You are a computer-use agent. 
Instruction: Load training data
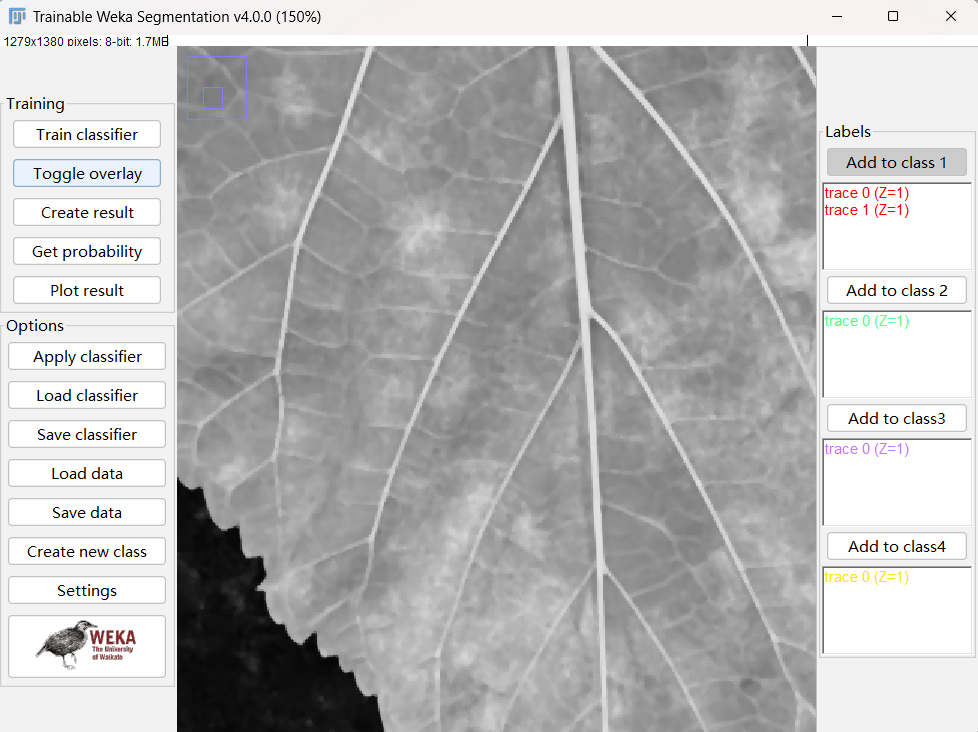[86, 473]
